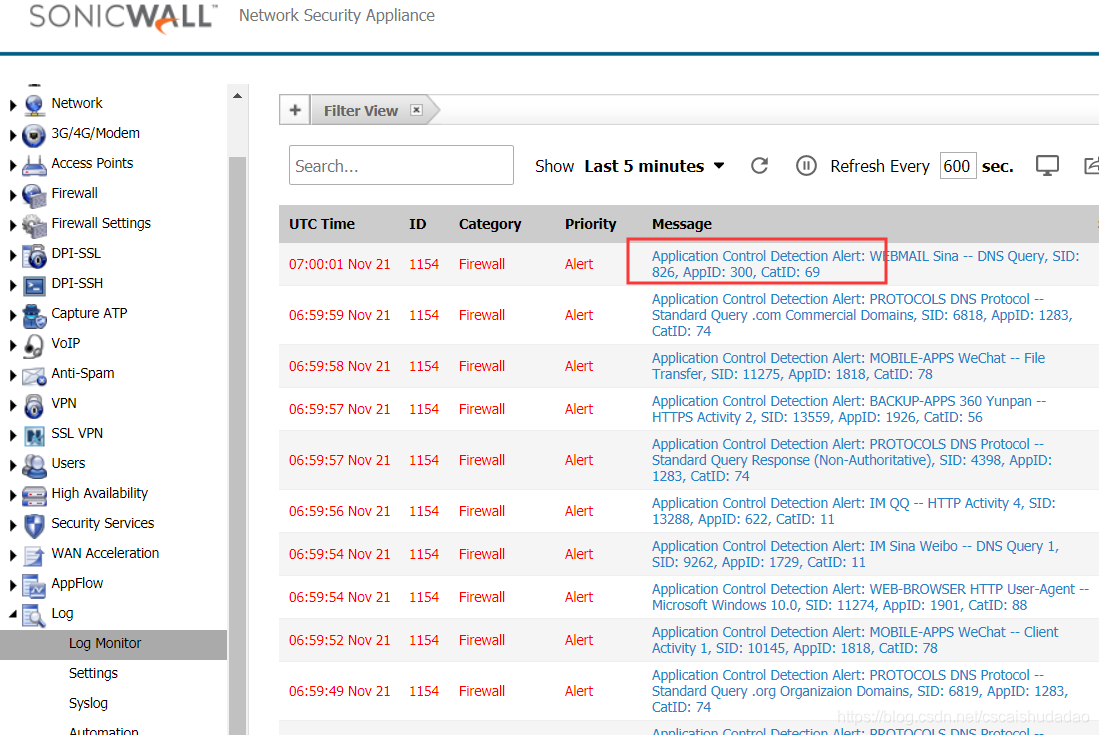The height and width of the screenshot is (735, 1099).
Task: Open the Last 5 minutes dropdown
Action: pyautogui.click(x=654, y=166)
